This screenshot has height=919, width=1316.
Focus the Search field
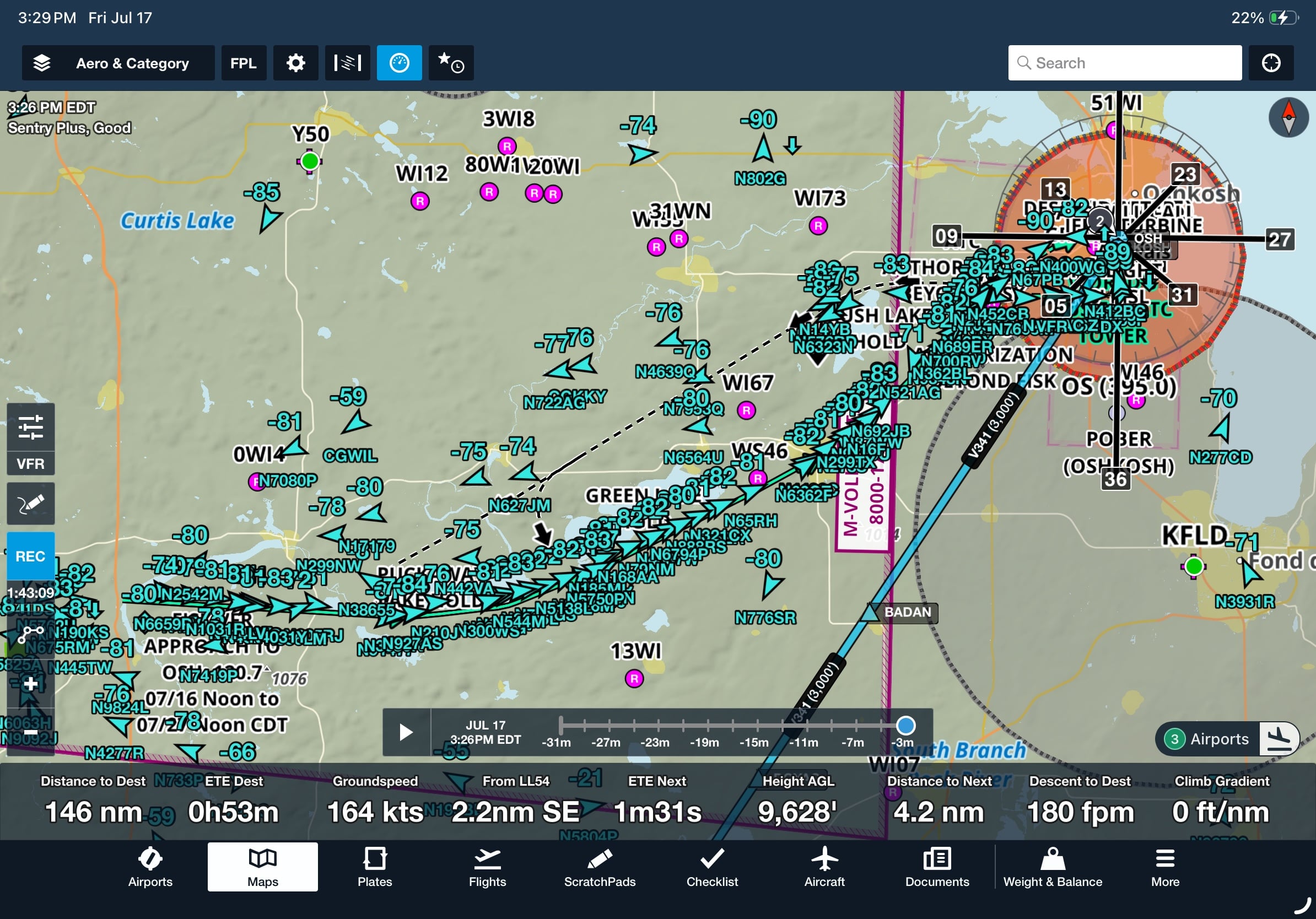tap(1125, 63)
